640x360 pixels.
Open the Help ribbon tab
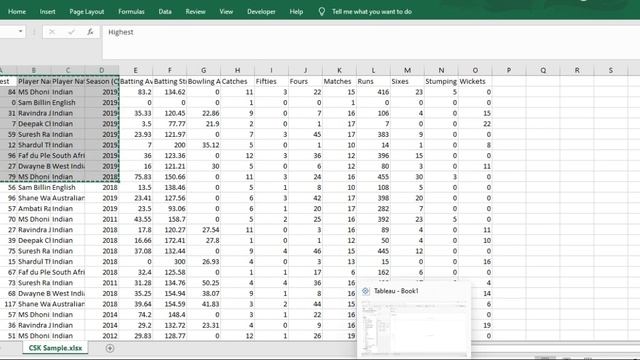point(296,12)
